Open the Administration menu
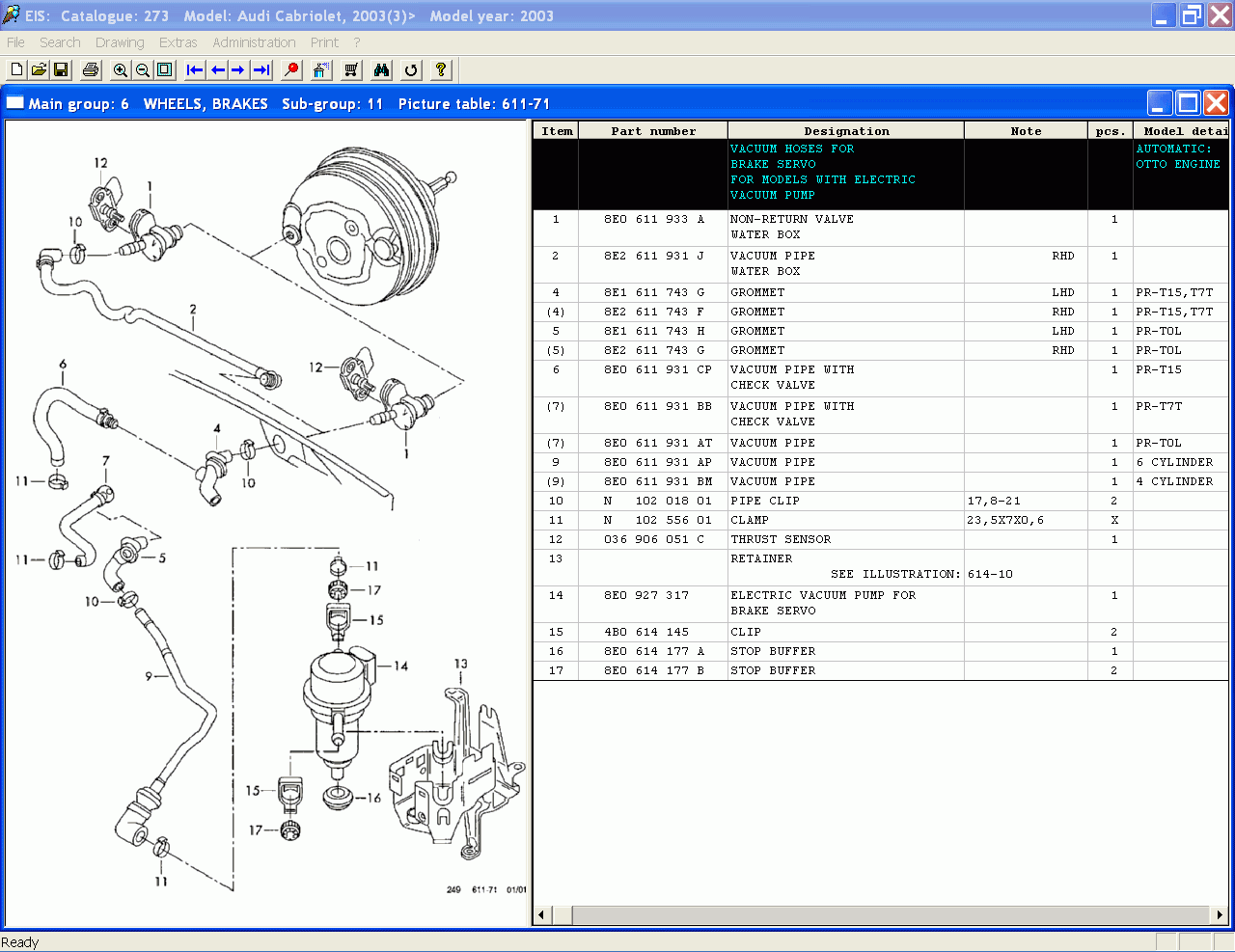The image size is (1235, 952). tap(254, 42)
